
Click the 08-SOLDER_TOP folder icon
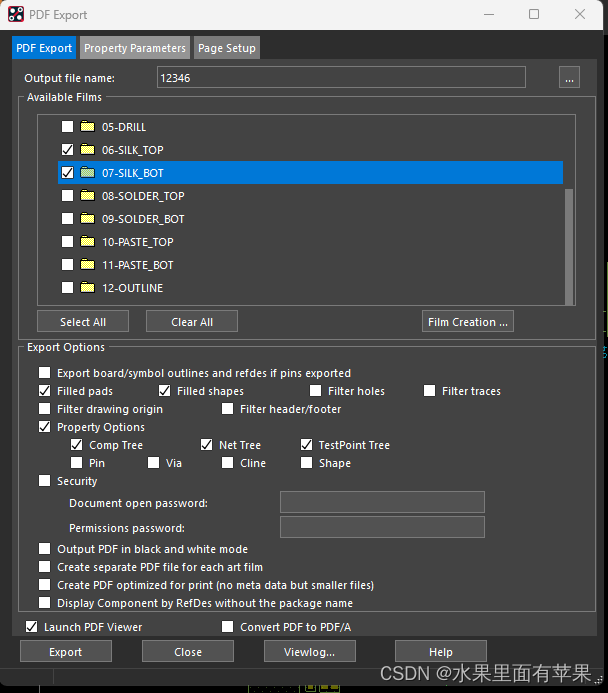[x=87, y=196]
